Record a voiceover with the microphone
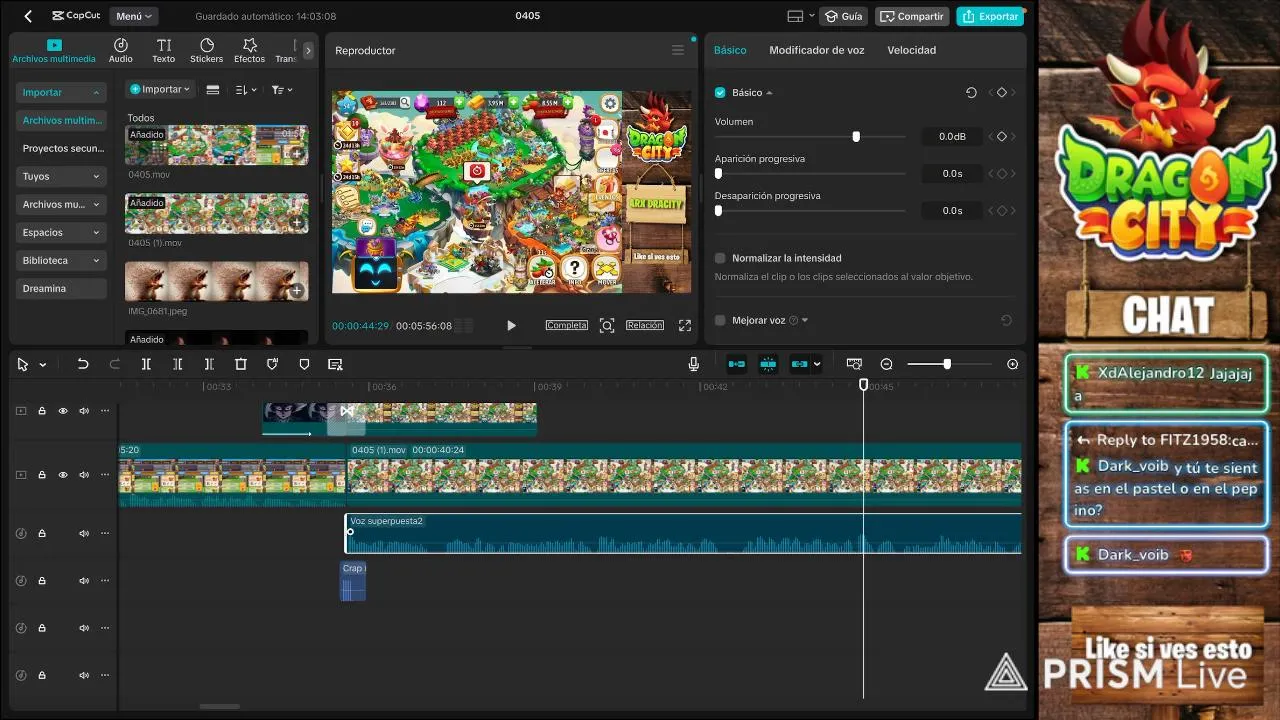 [694, 364]
